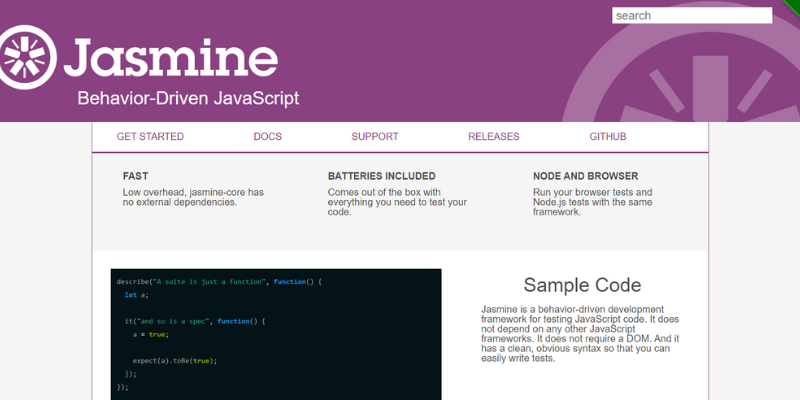The width and height of the screenshot is (800, 400).
Task: Click 'Low overhead, jasmine-core has' text
Action: [x=193, y=192]
